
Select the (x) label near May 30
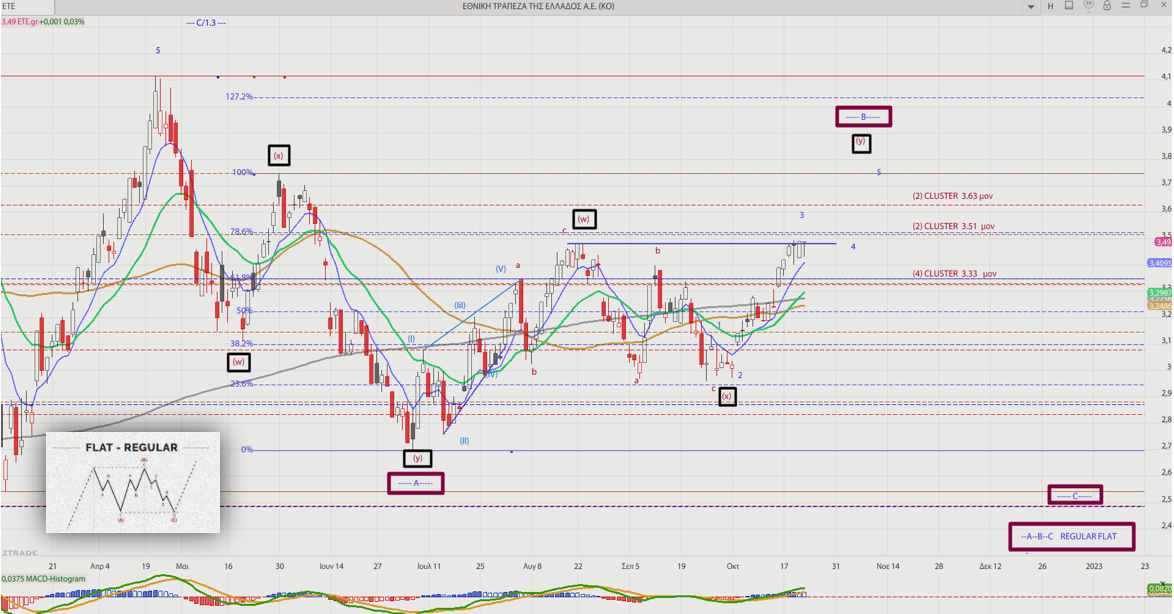(279, 156)
